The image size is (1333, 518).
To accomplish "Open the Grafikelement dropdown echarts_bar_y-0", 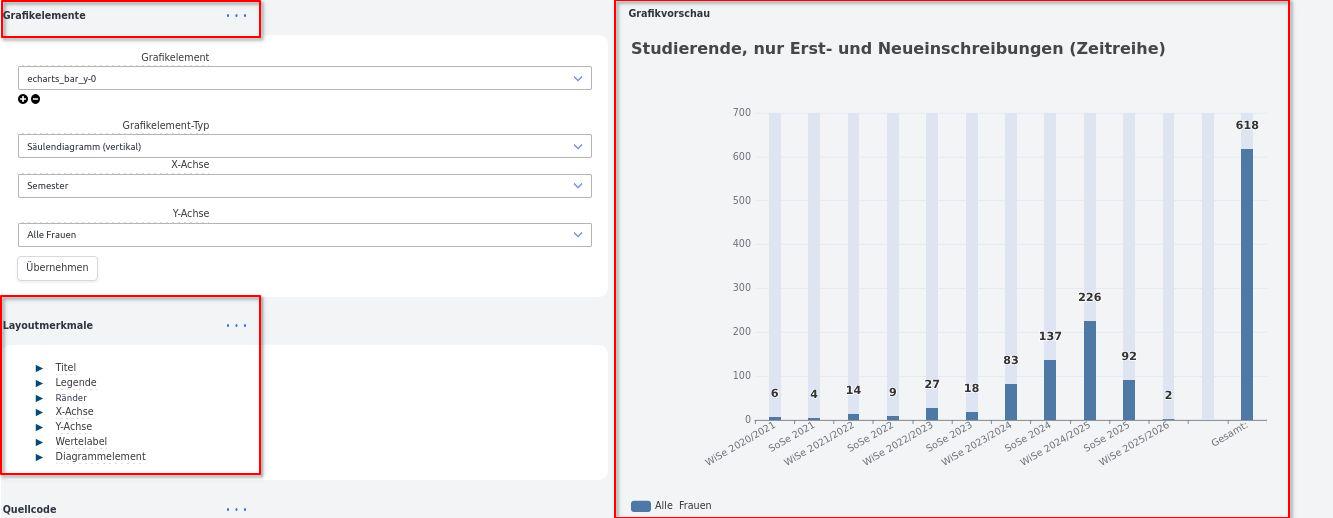I will point(304,78).
